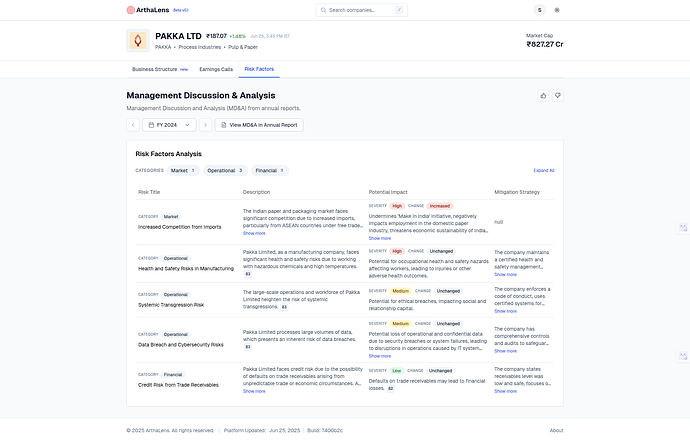Open the user avatar 'S' menu
The image size is (690, 443).
coord(540,10)
